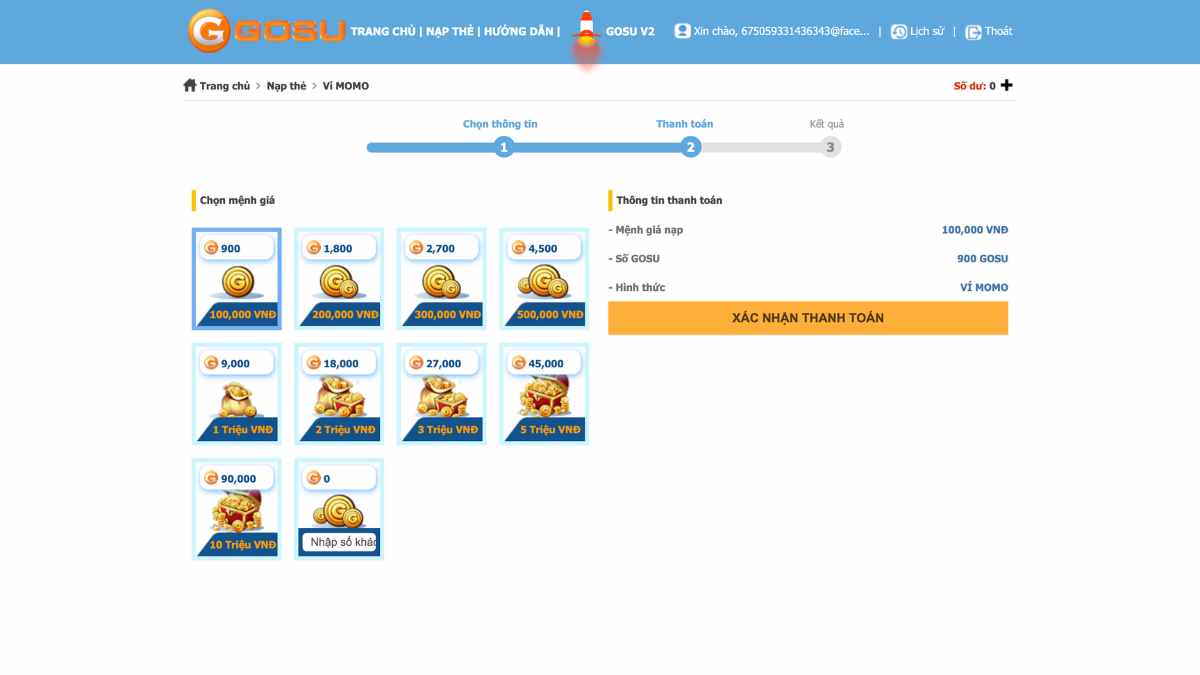Click the 900 GOSU payment value
Screen dimensions: 1200x675
click(983, 259)
